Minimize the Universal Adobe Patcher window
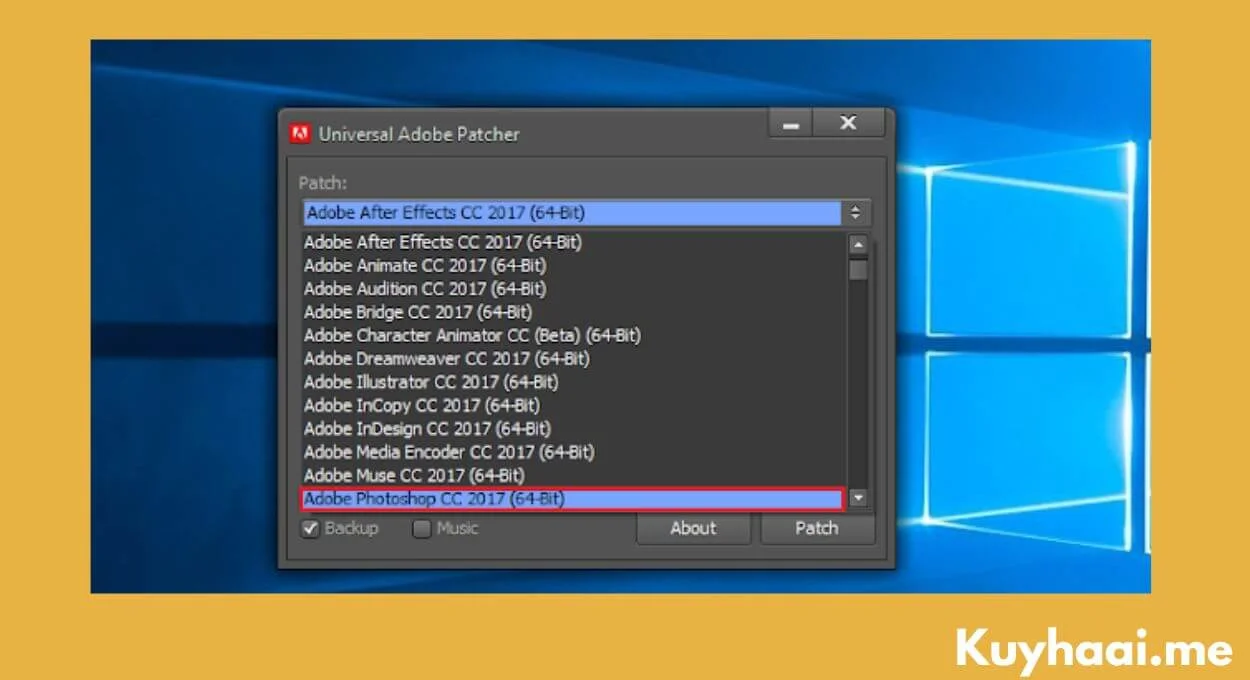1250x680 pixels. coord(791,124)
